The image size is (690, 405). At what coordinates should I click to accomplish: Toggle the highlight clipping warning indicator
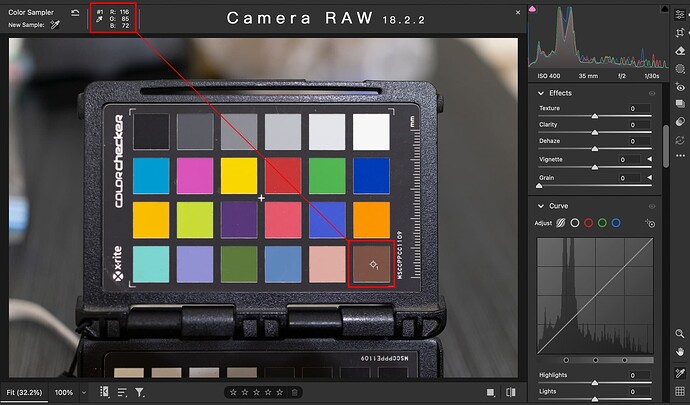[664, 8]
